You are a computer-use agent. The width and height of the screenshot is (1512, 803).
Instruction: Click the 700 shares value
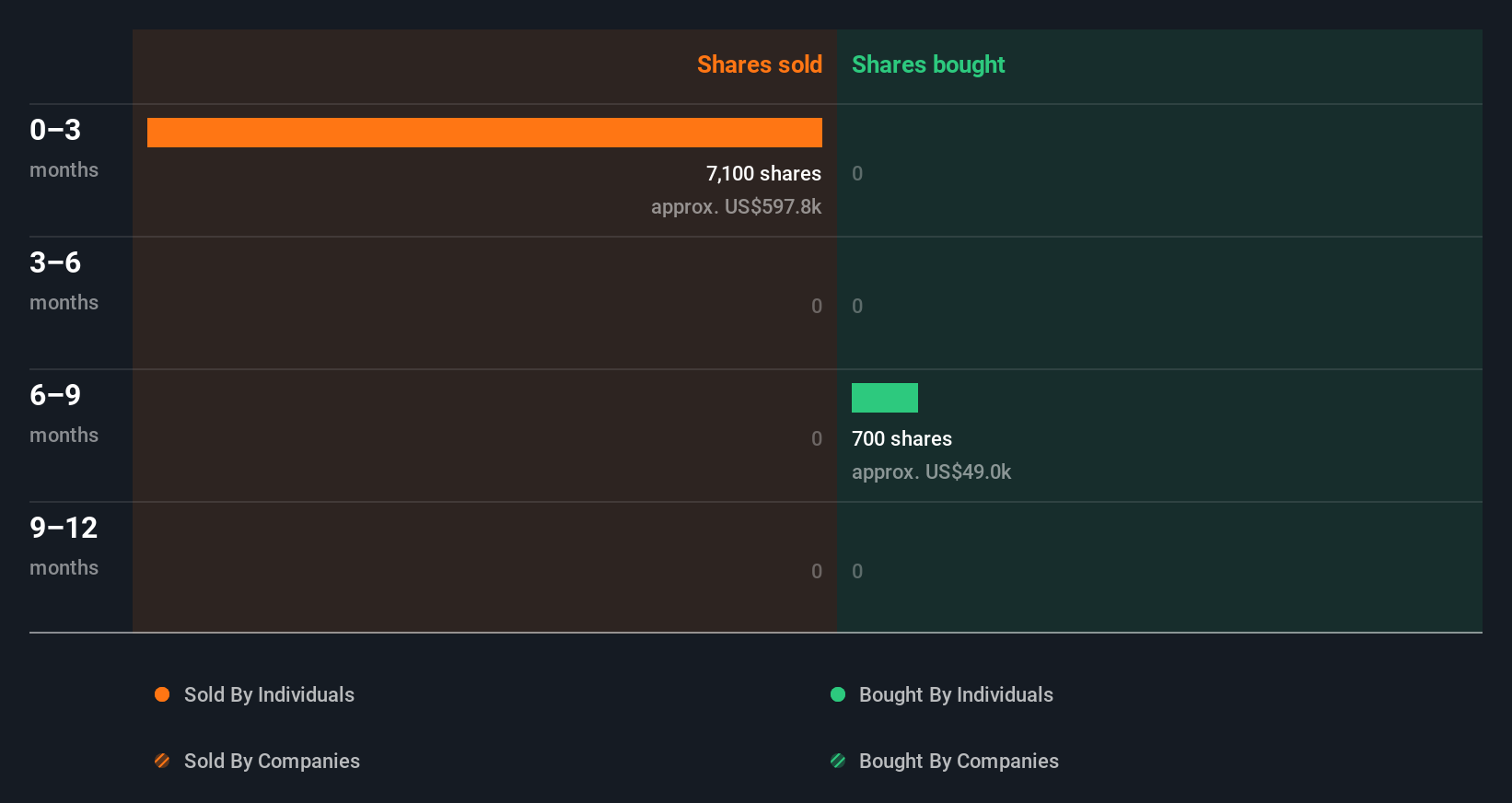(902, 438)
